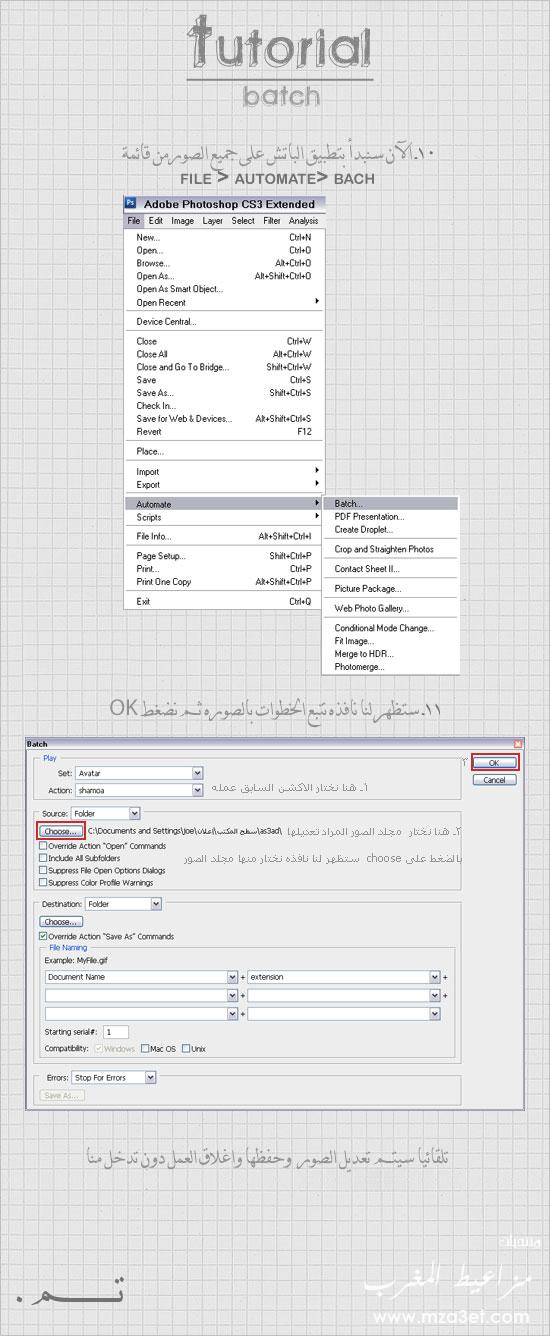The image size is (550, 1336).
Task: Select Open As Smart Object... entry
Action: 224,289
